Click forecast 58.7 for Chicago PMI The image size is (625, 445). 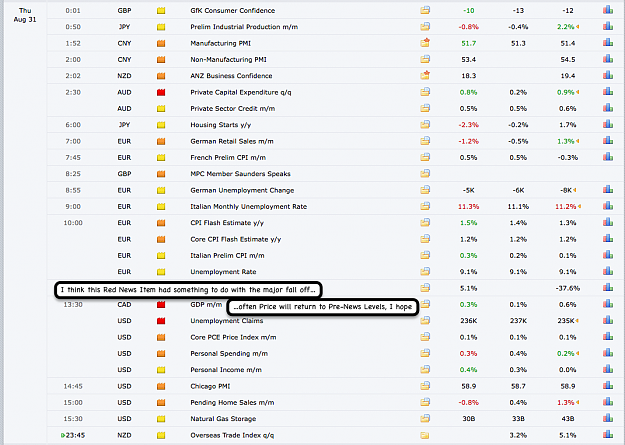[518, 386]
